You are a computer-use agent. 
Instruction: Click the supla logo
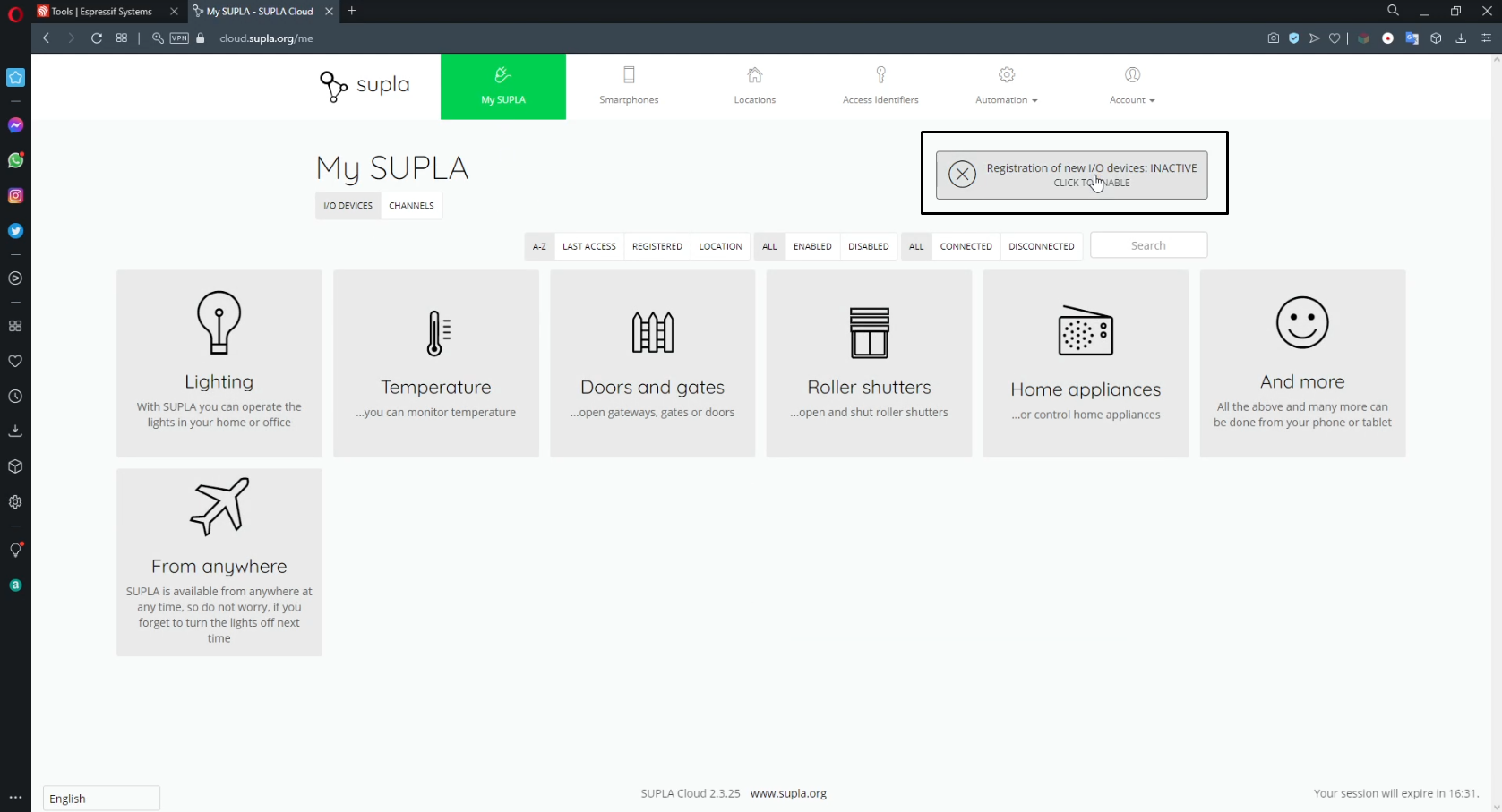click(x=365, y=86)
